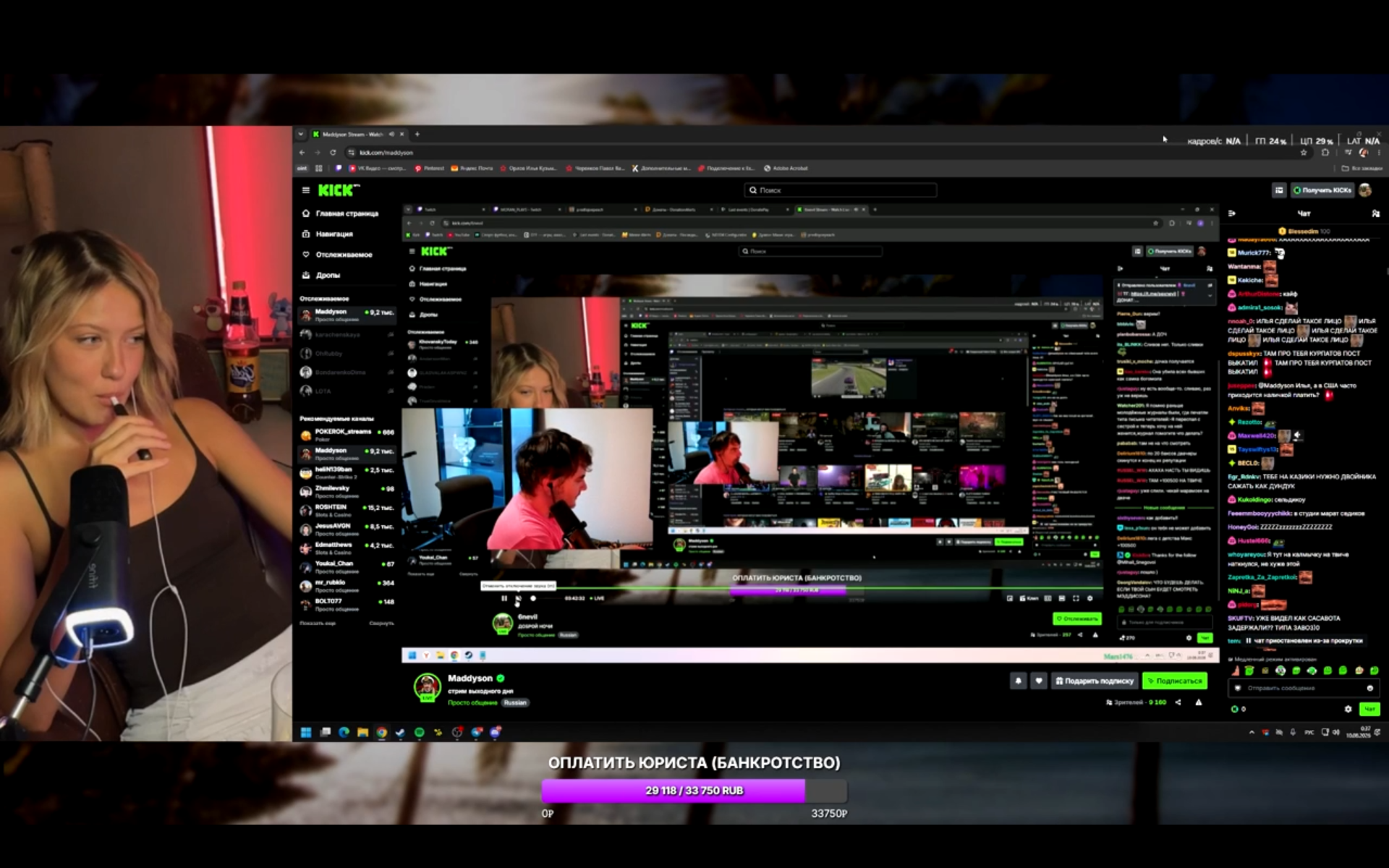Switch to Chrome on the taskbar
Screen dimensions: 1389x868
click(381, 732)
